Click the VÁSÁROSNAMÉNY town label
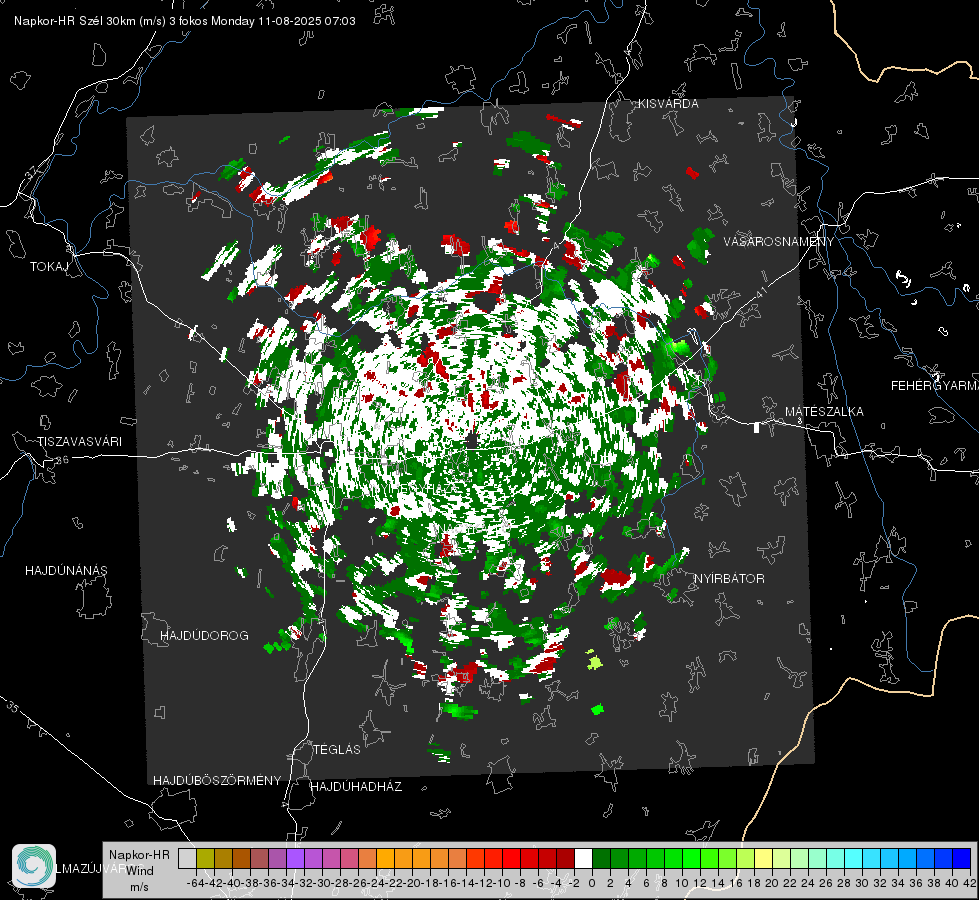Viewport: 979px width, 900px height. [779, 241]
